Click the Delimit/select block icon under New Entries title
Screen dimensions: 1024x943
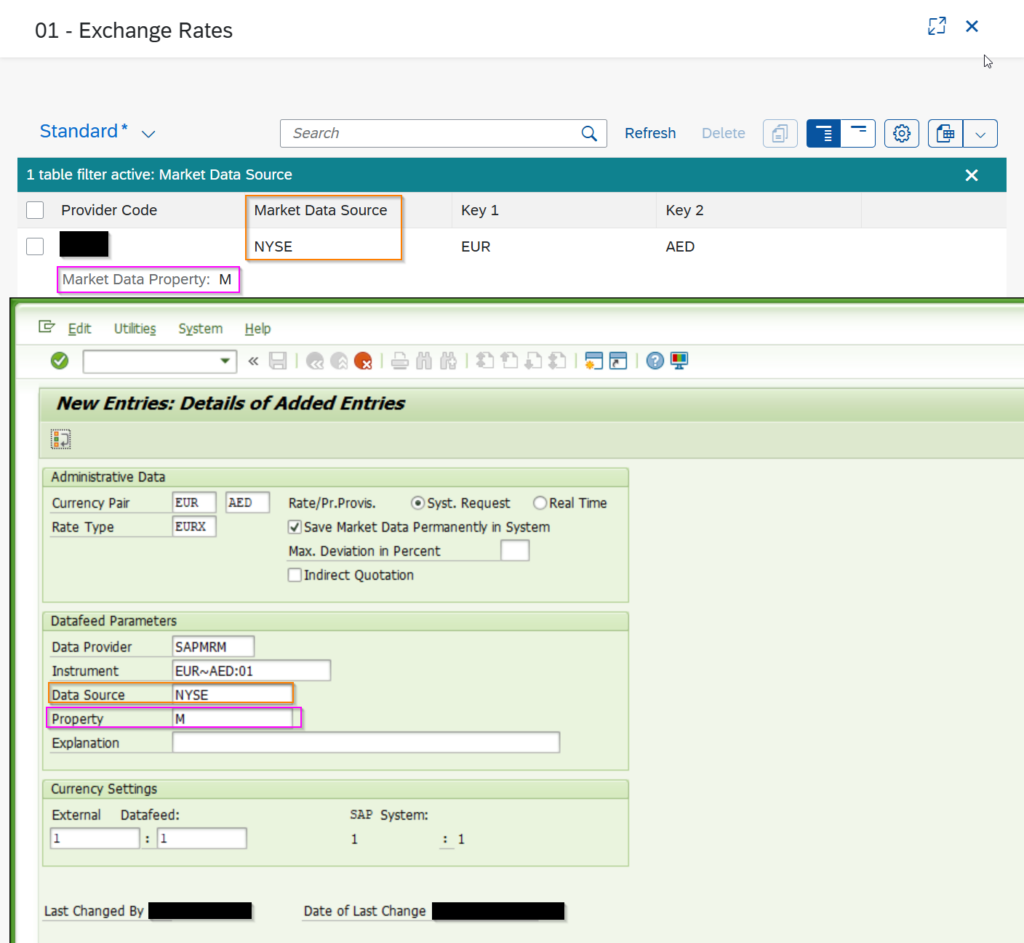click(x=61, y=439)
